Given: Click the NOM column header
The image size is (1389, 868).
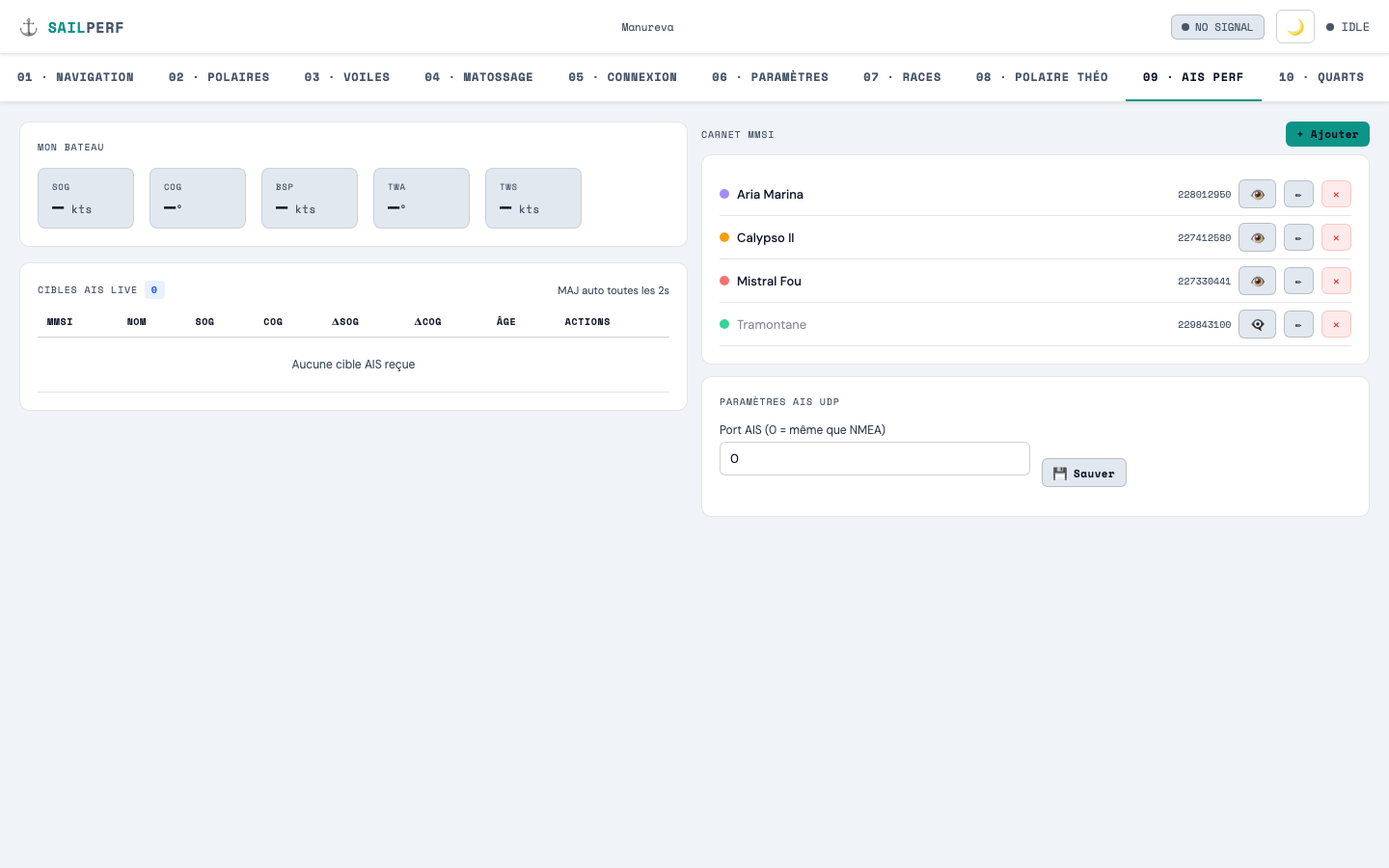Looking at the screenshot, I should click(x=137, y=322).
